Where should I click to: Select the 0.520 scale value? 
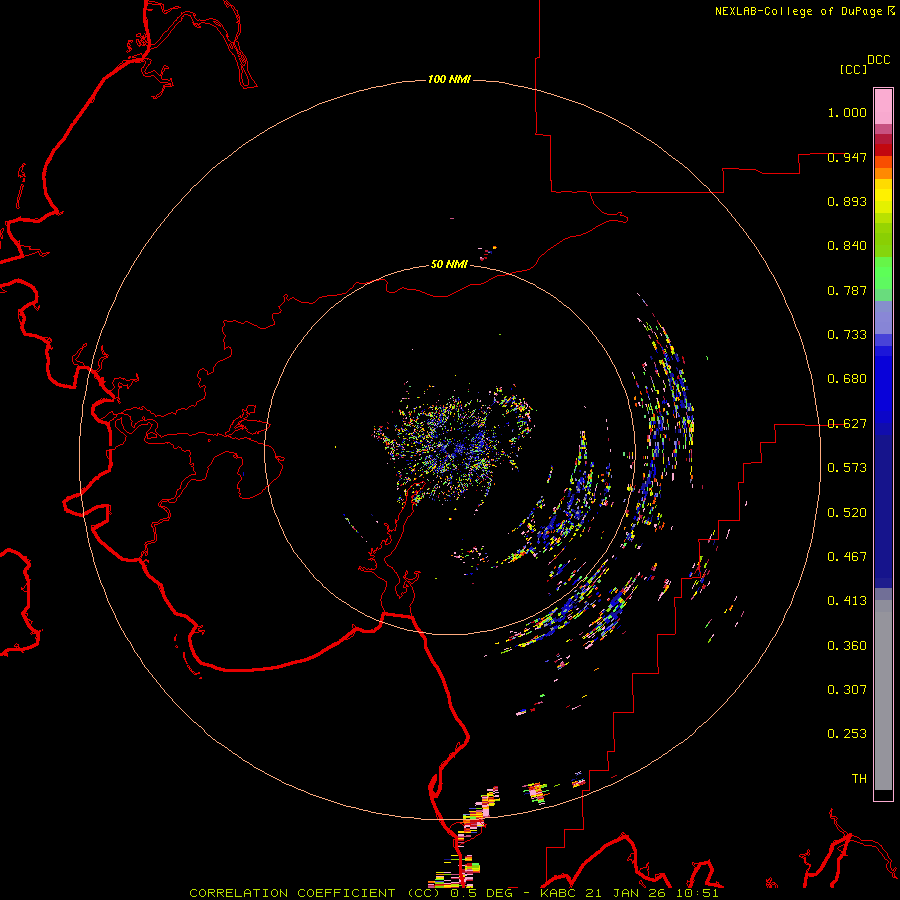[847, 513]
